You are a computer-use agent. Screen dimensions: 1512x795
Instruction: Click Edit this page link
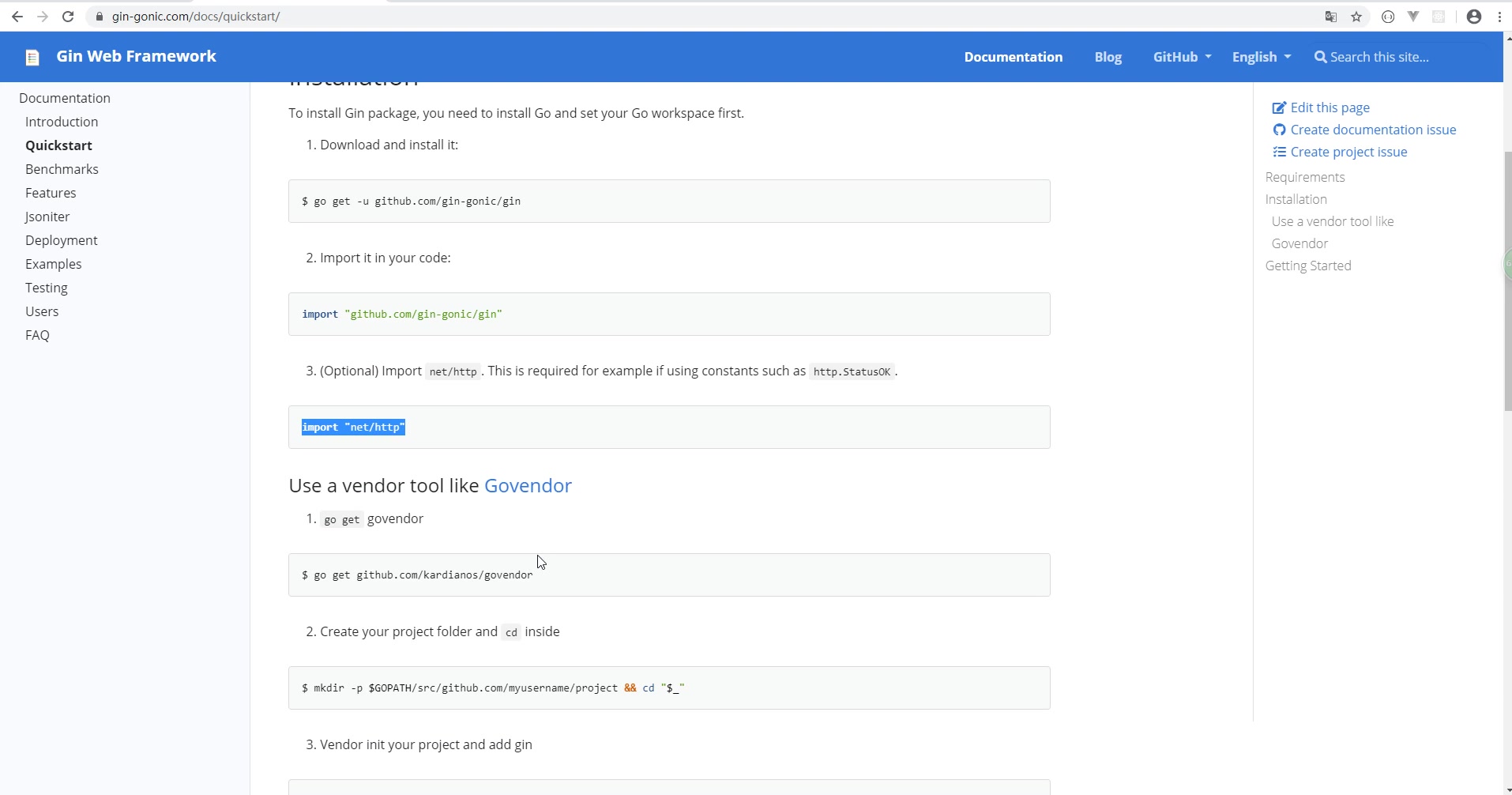(1330, 107)
